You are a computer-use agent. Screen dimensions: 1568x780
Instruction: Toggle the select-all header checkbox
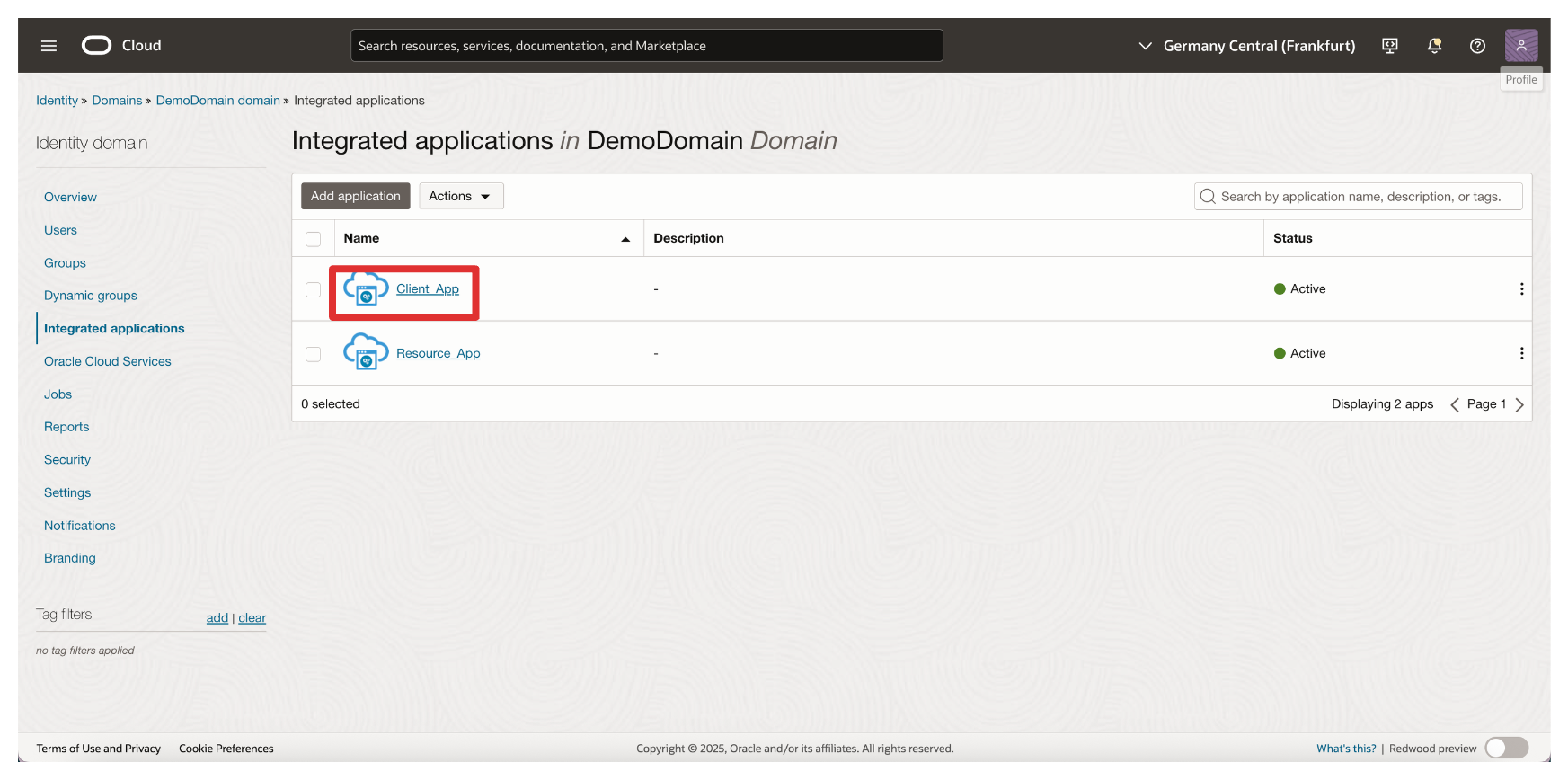click(313, 239)
